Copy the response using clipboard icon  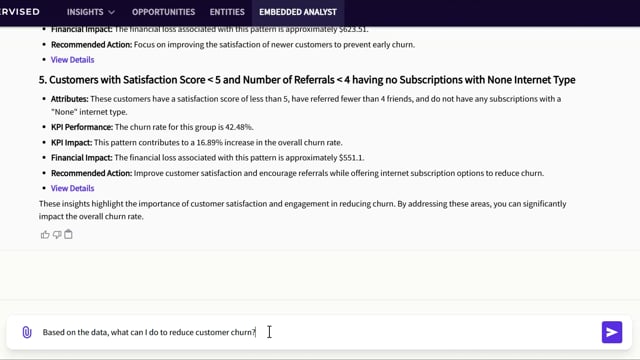point(69,234)
